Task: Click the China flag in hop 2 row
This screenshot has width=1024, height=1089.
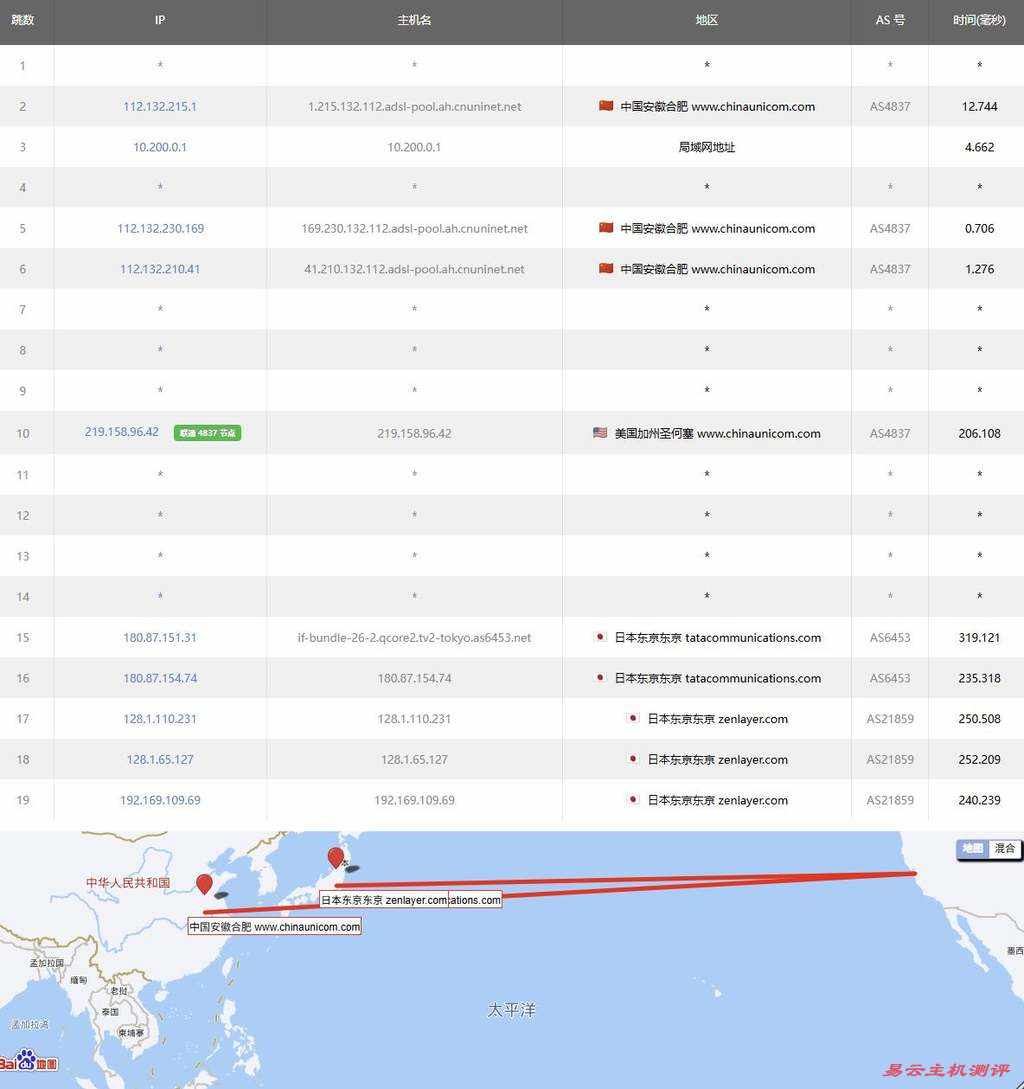Action: [606, 106]
